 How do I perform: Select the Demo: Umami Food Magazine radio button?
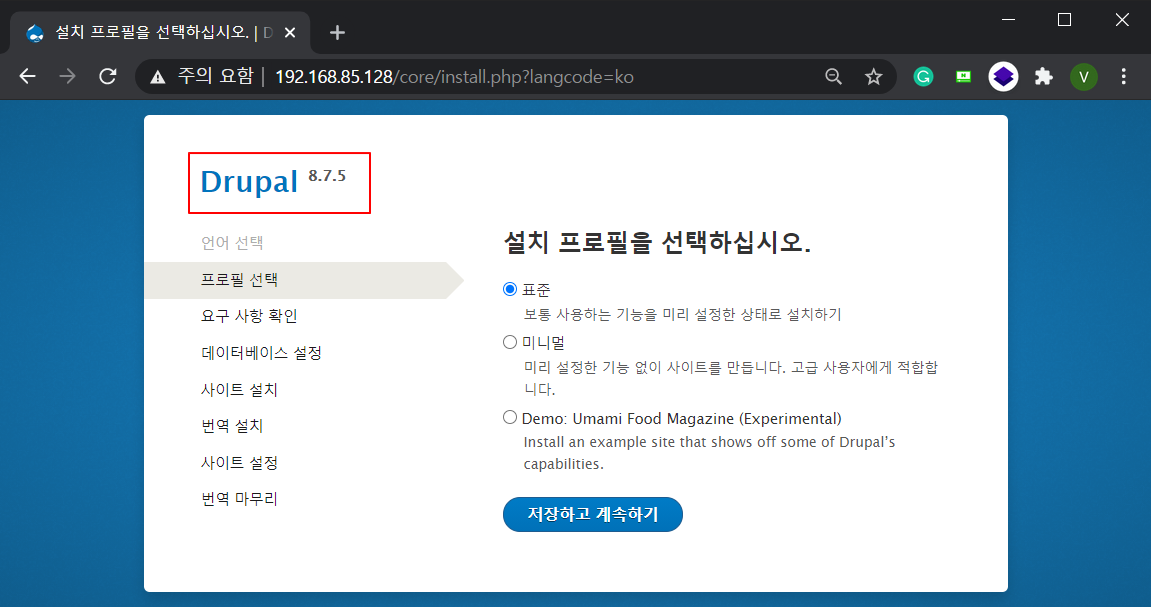click(509, 418)
